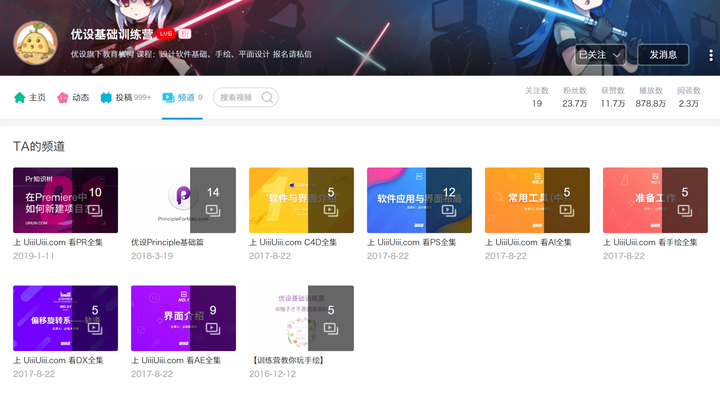This screenshot has height=395, width=720.
Task: Click the pink 动态 icon
Action: [62, 97]
